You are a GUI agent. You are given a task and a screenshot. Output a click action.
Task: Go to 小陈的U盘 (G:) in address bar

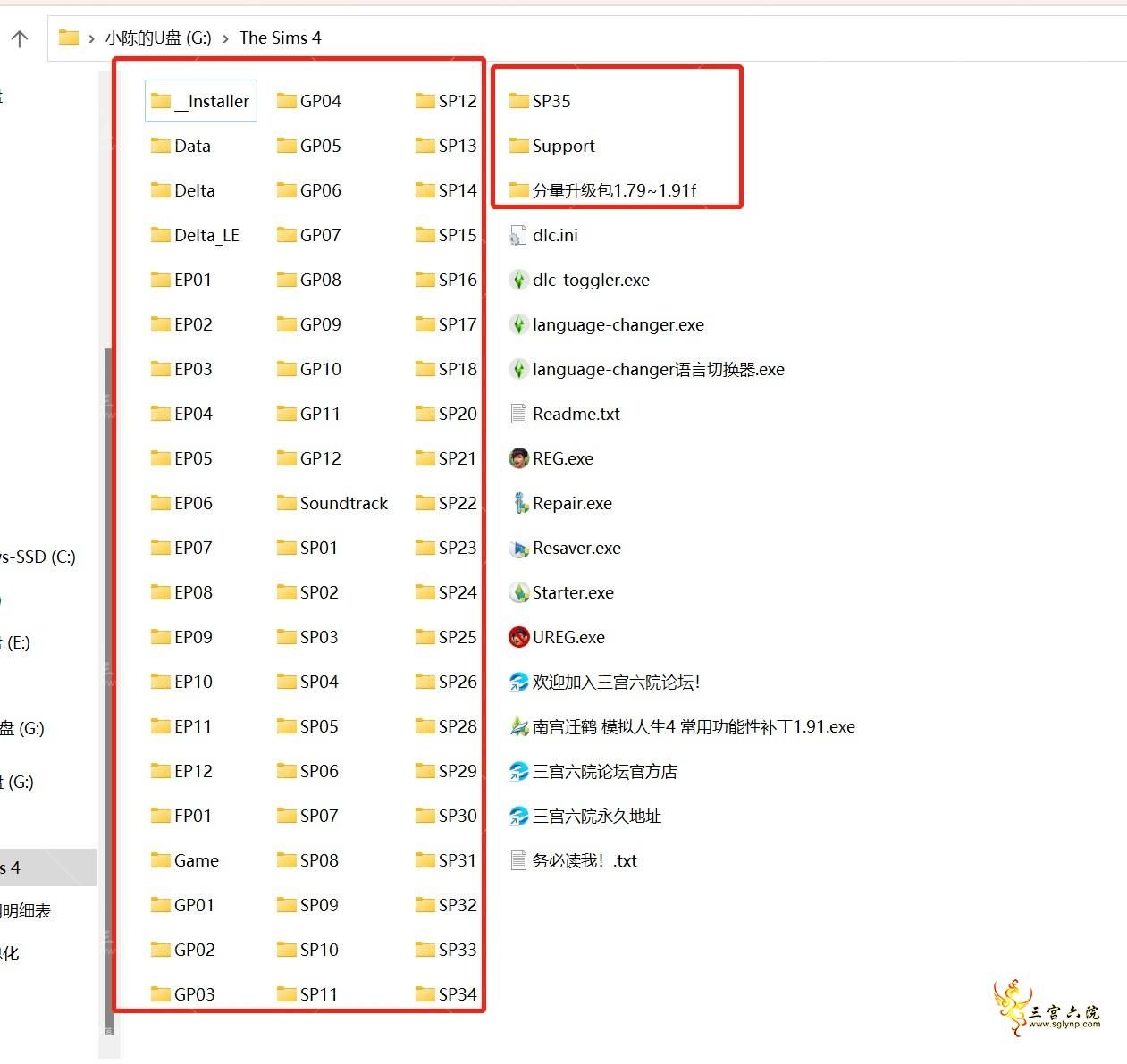(x=158, y=38)
